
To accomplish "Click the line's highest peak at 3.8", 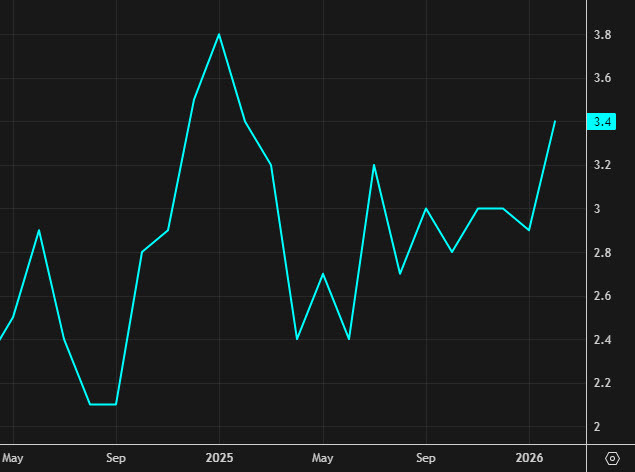I will click(x=219, y=35).
